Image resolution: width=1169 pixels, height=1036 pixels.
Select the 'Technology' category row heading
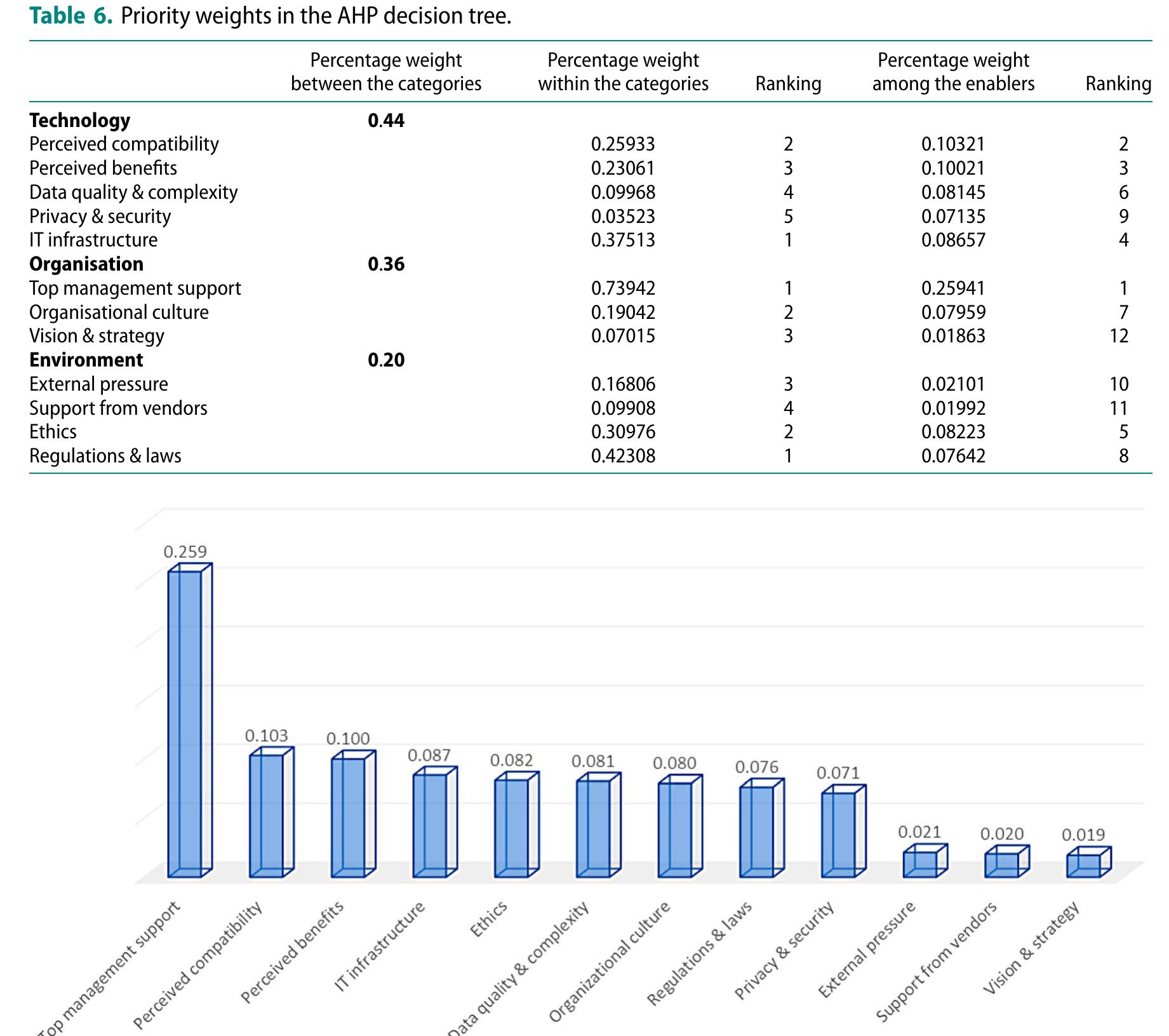point(80,120)
